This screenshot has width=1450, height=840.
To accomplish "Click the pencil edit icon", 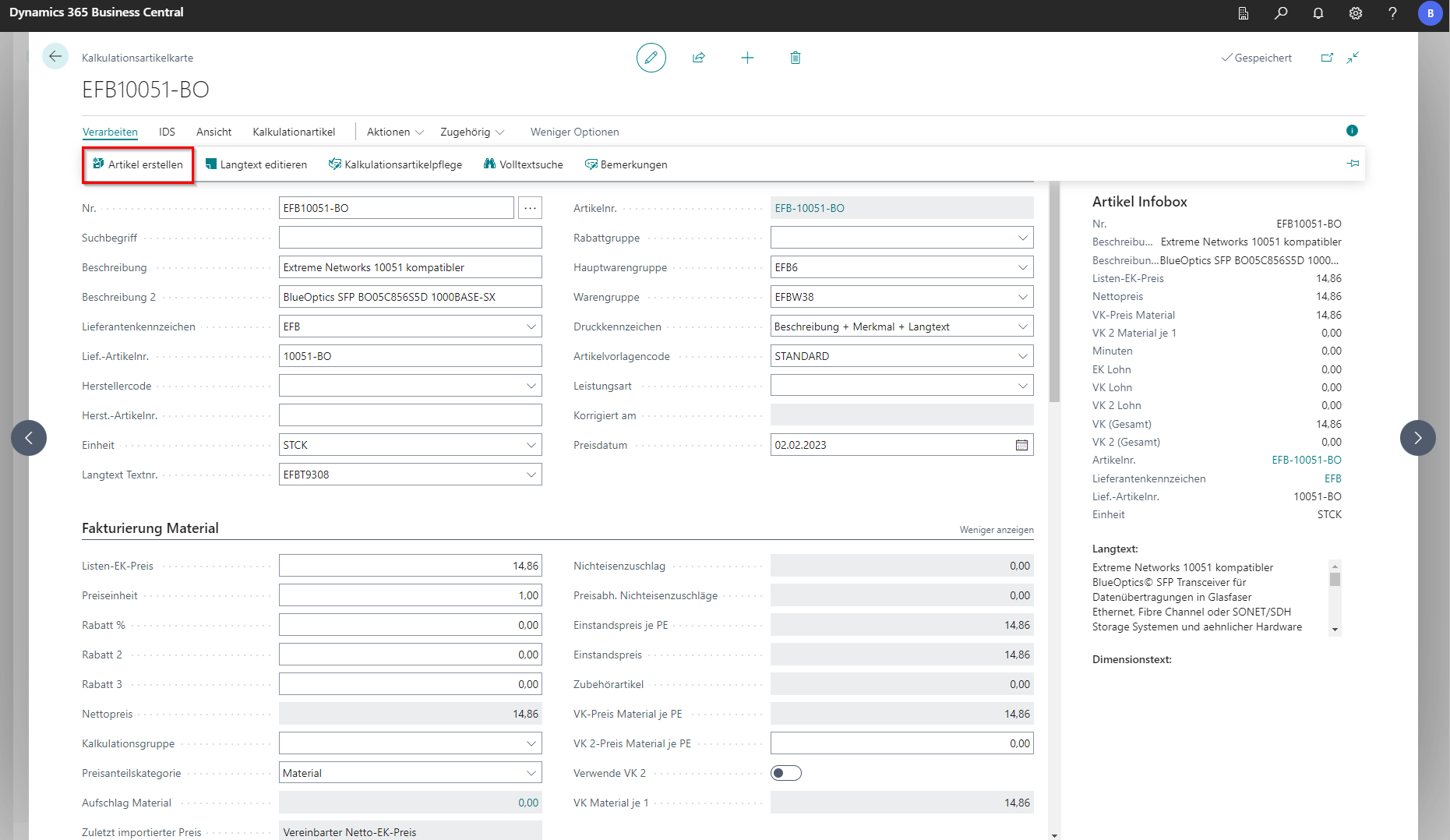I will [x=651, y=58].
